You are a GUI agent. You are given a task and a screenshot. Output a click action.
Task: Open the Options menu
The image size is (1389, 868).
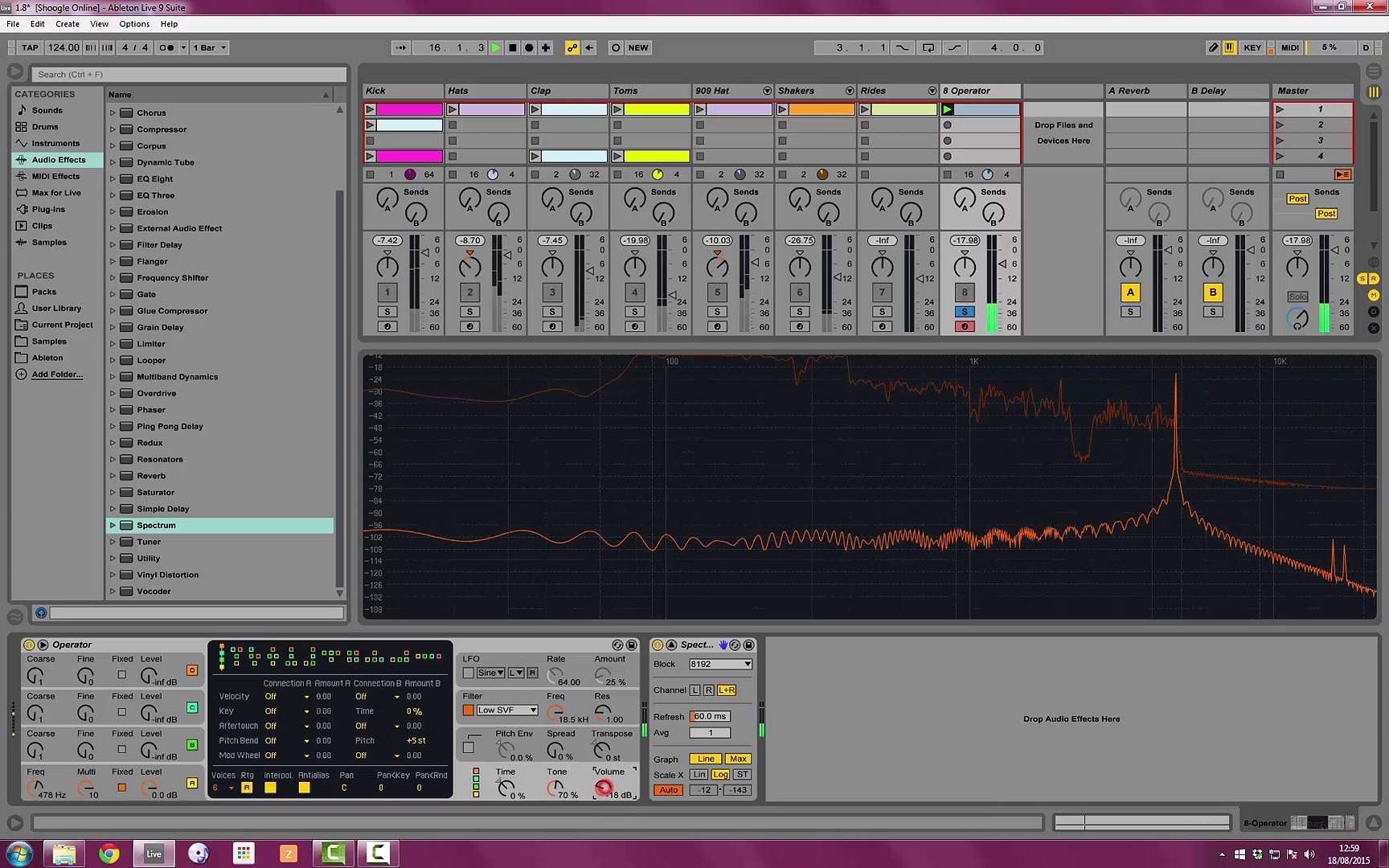pyautogui.click(x=134, y=24)
